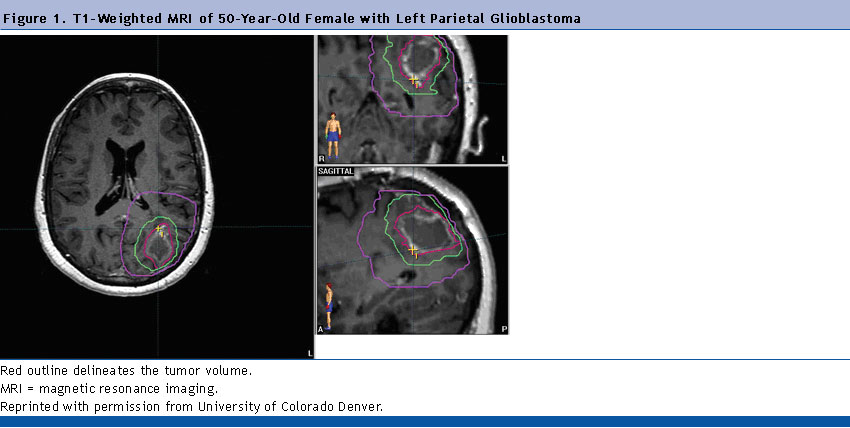850x428 pixels.
Task: Open the axial brain MRI image
Action: pos(157,197)
